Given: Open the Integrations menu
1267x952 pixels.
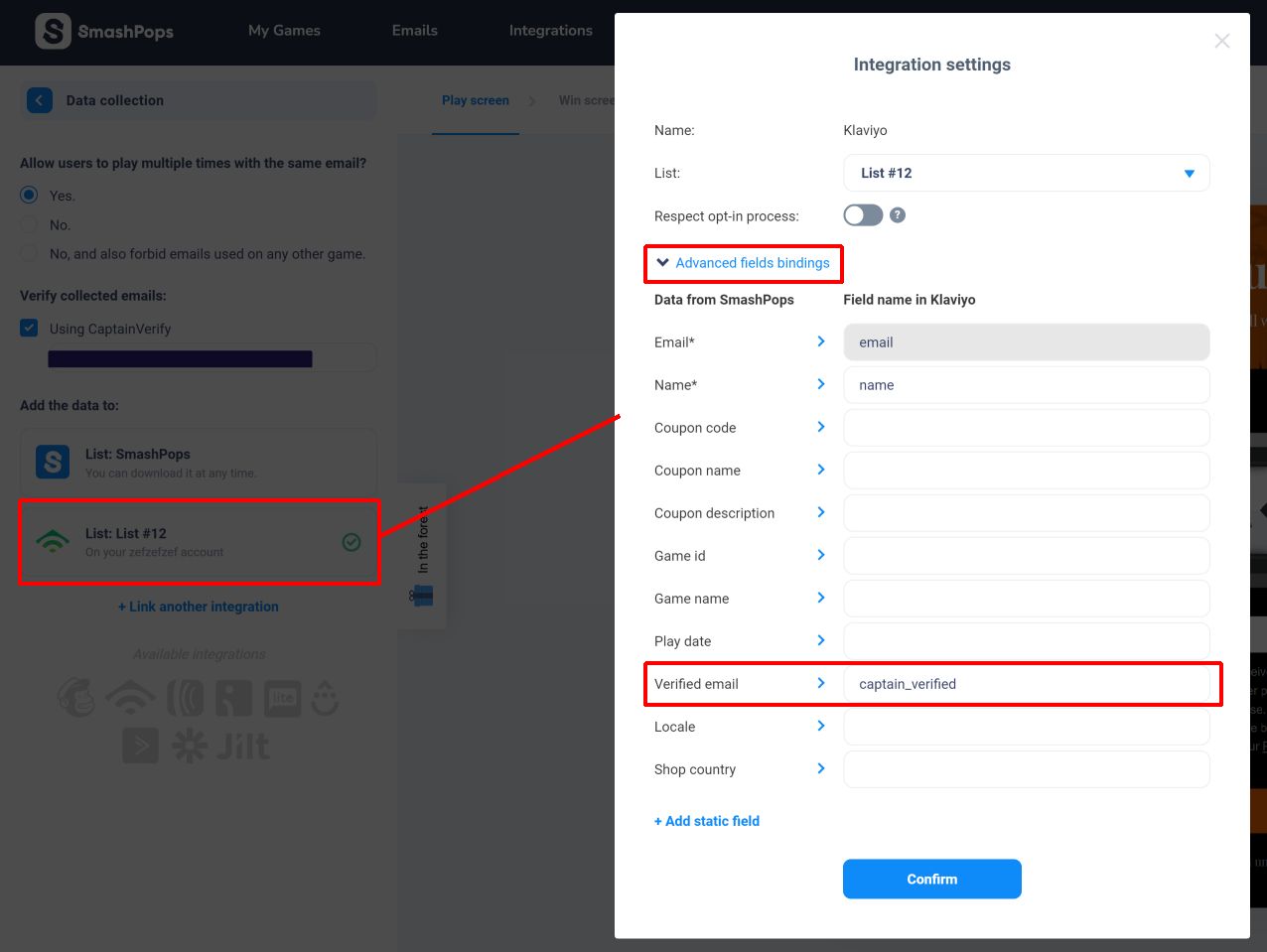Looking at the screenshot, I should tap(551, 31).
